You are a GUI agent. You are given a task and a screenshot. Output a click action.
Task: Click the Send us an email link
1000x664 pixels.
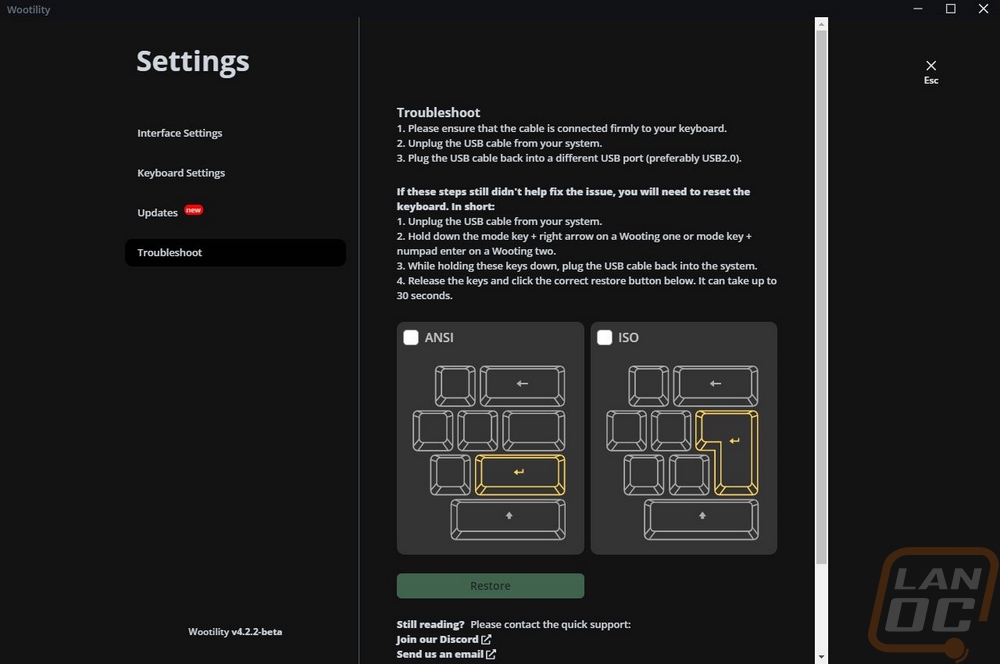click(x=446, y=654)
